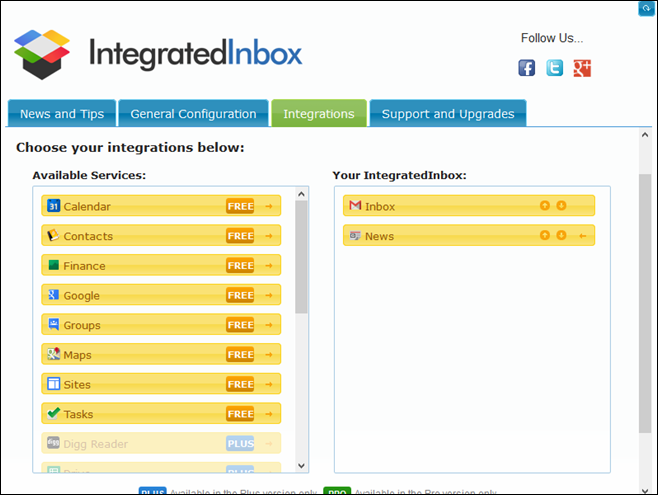658x495 pixels.
Task: Click the Digg Reader add arrow
Action: (x=269, y=444)
